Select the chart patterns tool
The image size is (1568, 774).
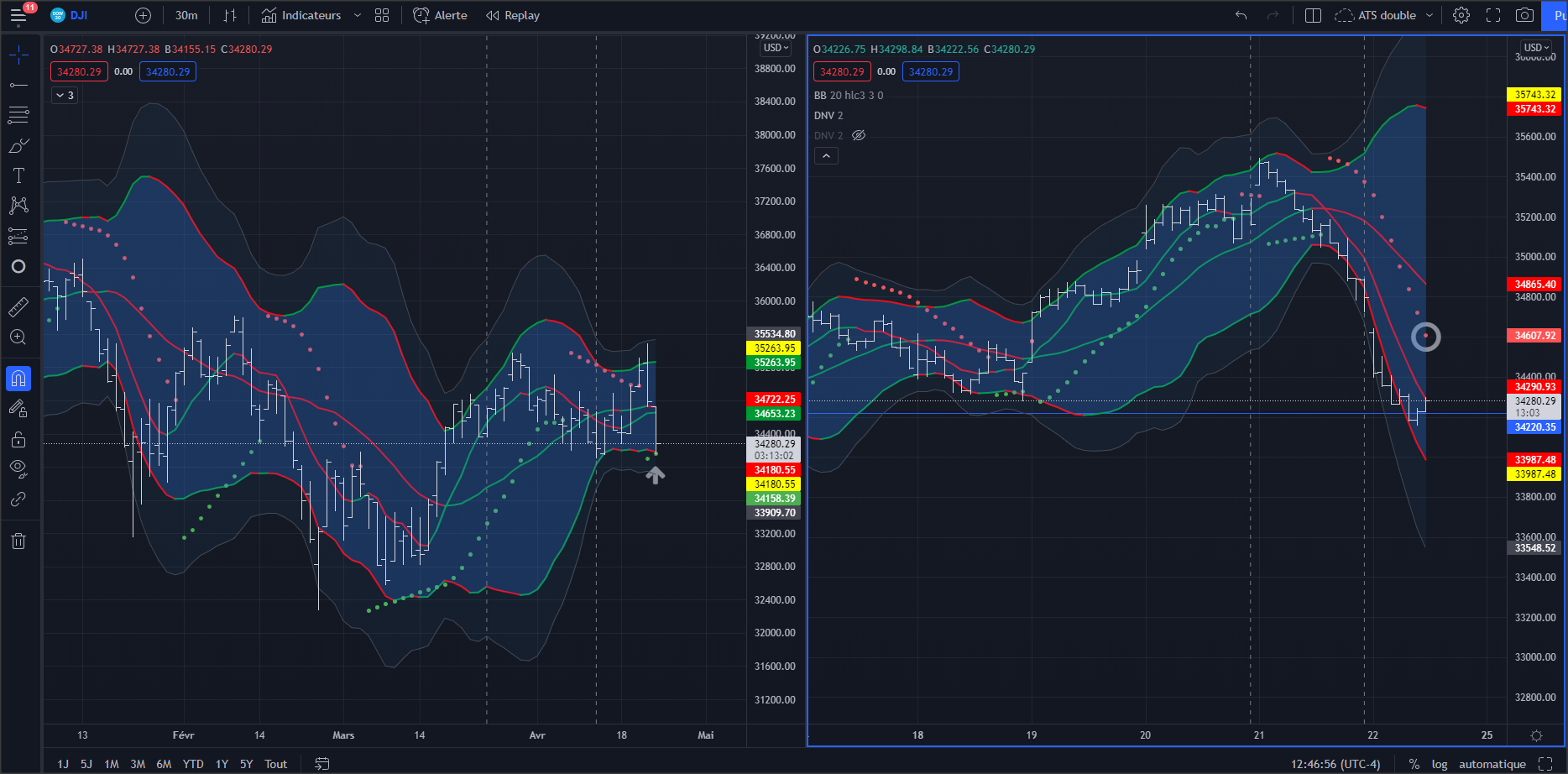(18, 206)
